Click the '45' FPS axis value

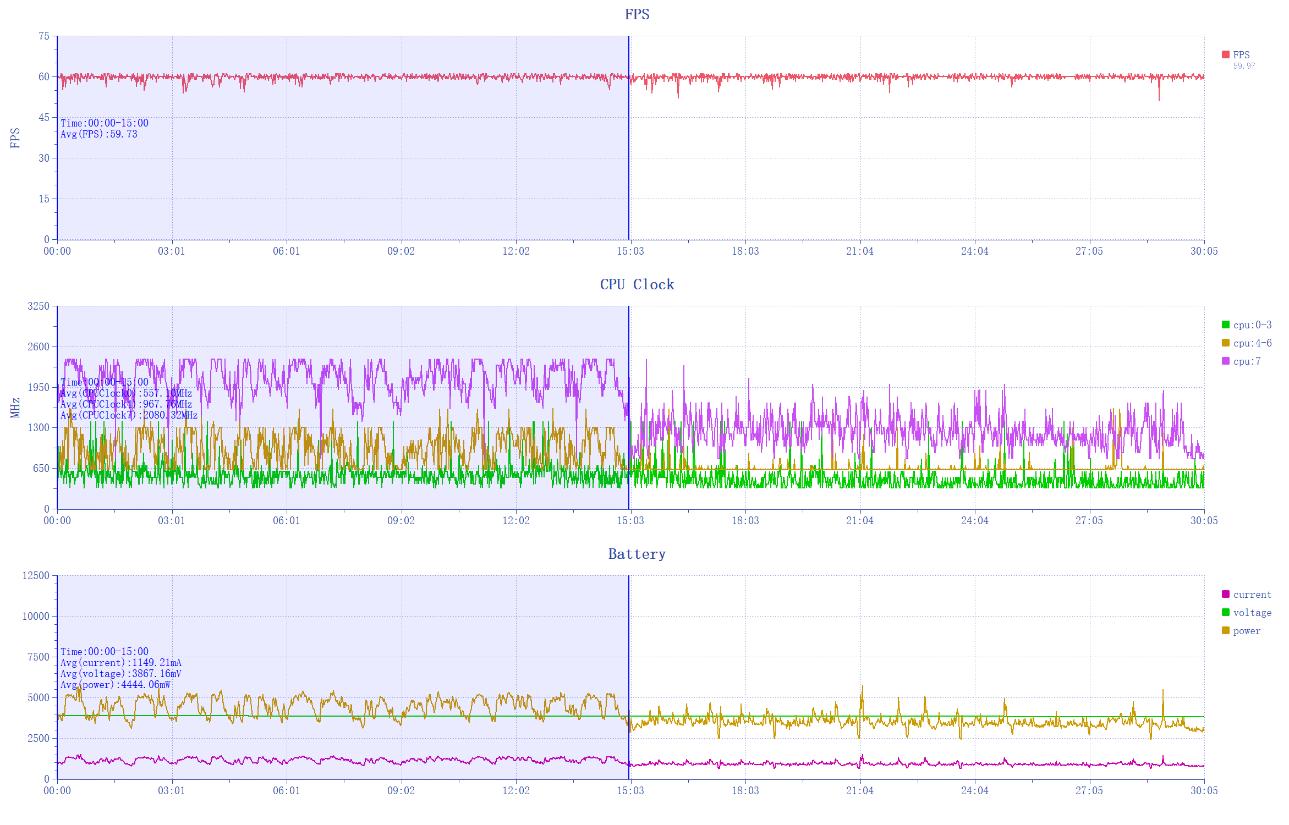(43, 118)
